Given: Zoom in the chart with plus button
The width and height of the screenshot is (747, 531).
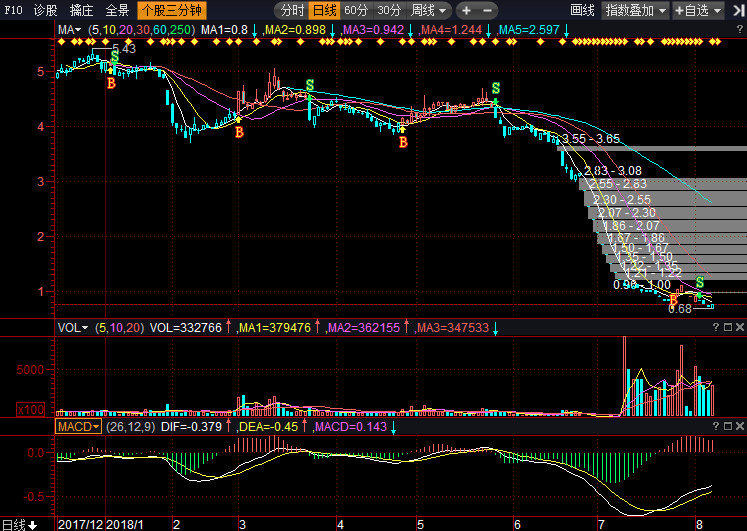Looking at the screenshot, I should [466, 10].
